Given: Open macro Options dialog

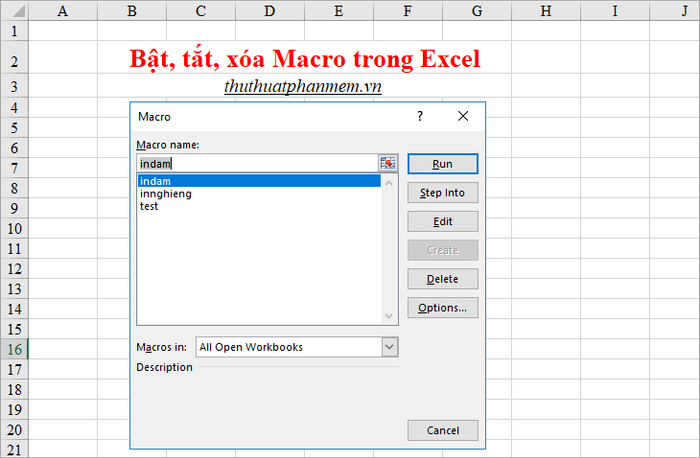Looking at the screenshot, I should (442, 308).
